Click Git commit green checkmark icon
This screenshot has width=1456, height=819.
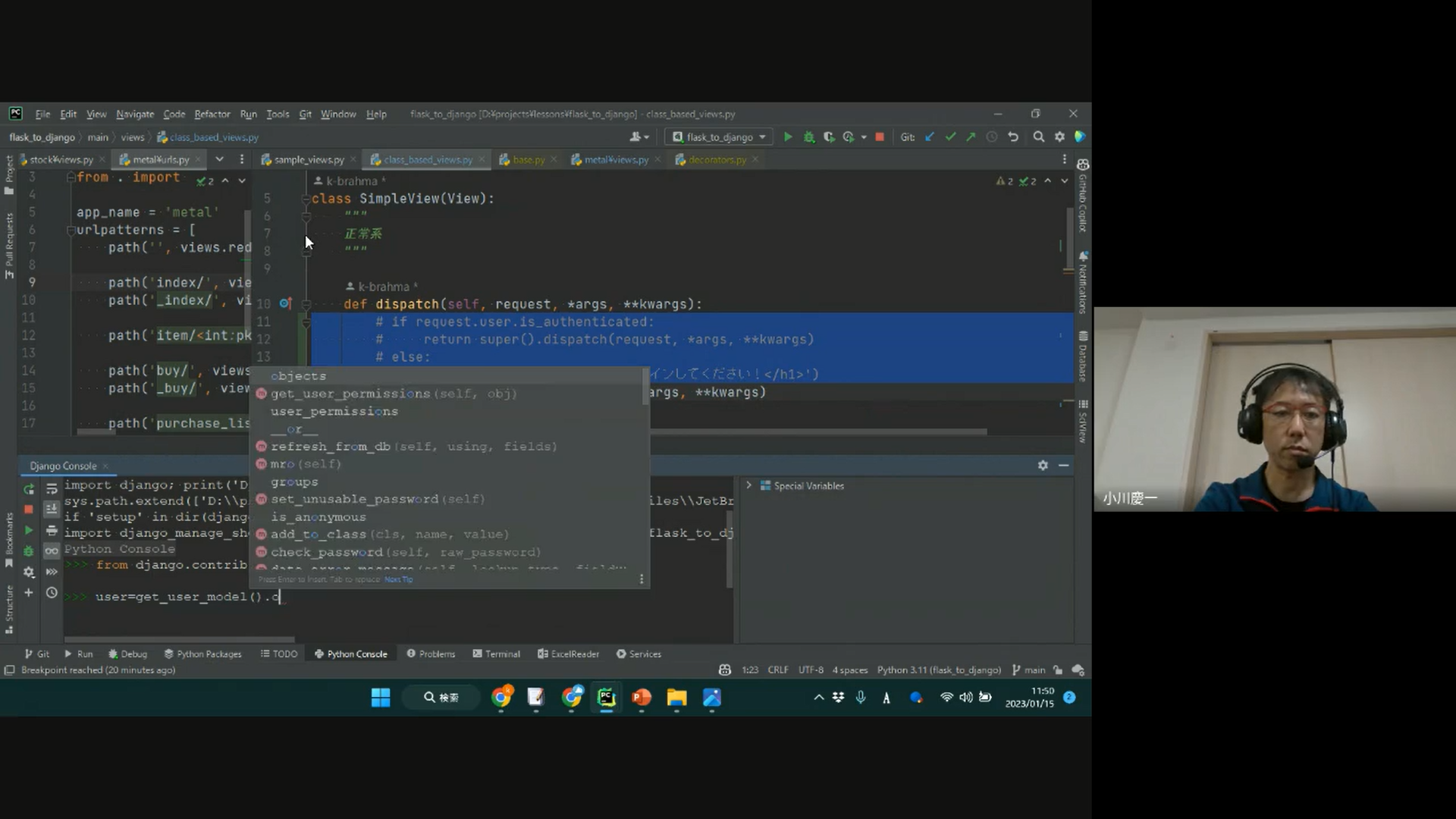click(x=950, y=137)
